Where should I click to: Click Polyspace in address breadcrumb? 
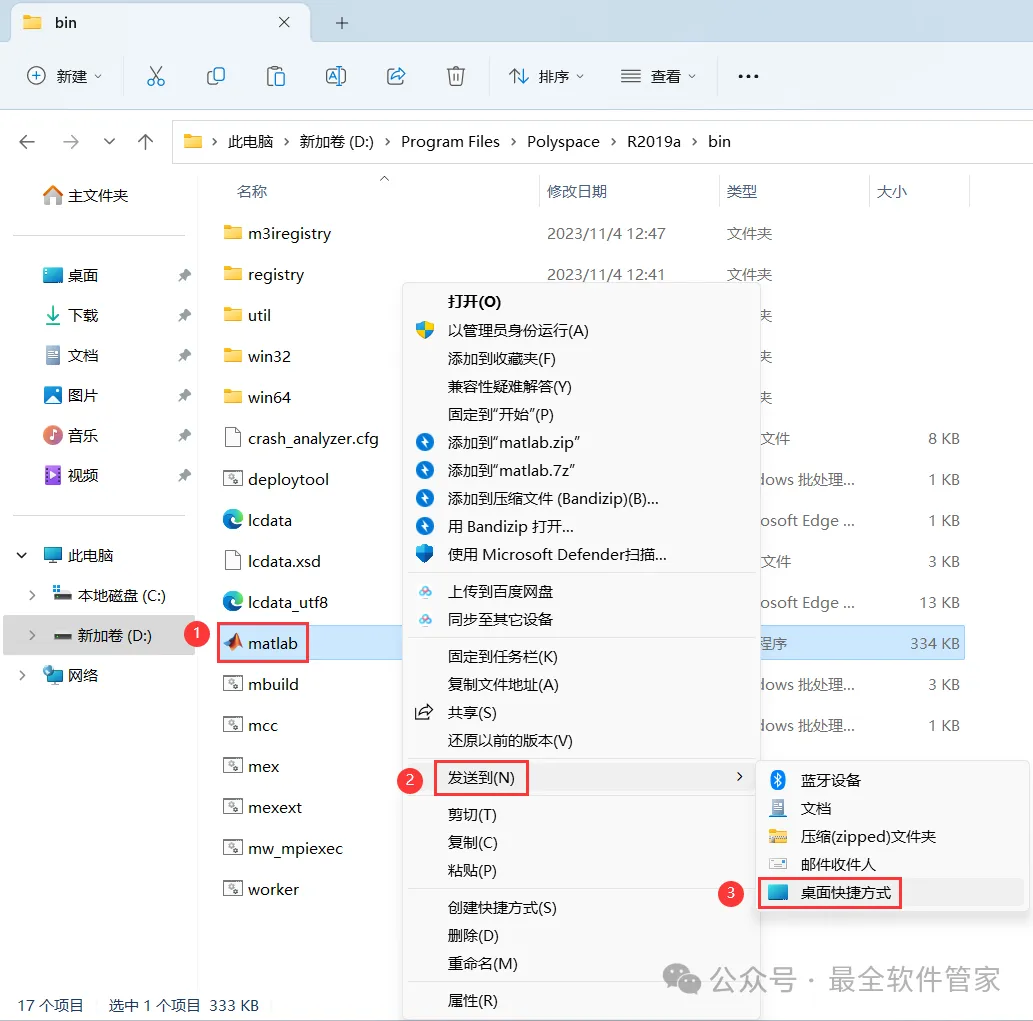pos(563,142)
